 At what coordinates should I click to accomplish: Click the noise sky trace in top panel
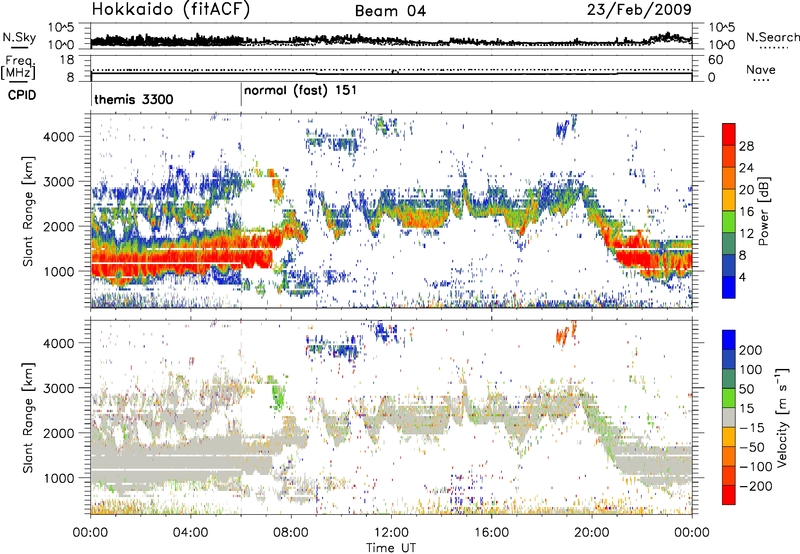[x=391, y=40]
